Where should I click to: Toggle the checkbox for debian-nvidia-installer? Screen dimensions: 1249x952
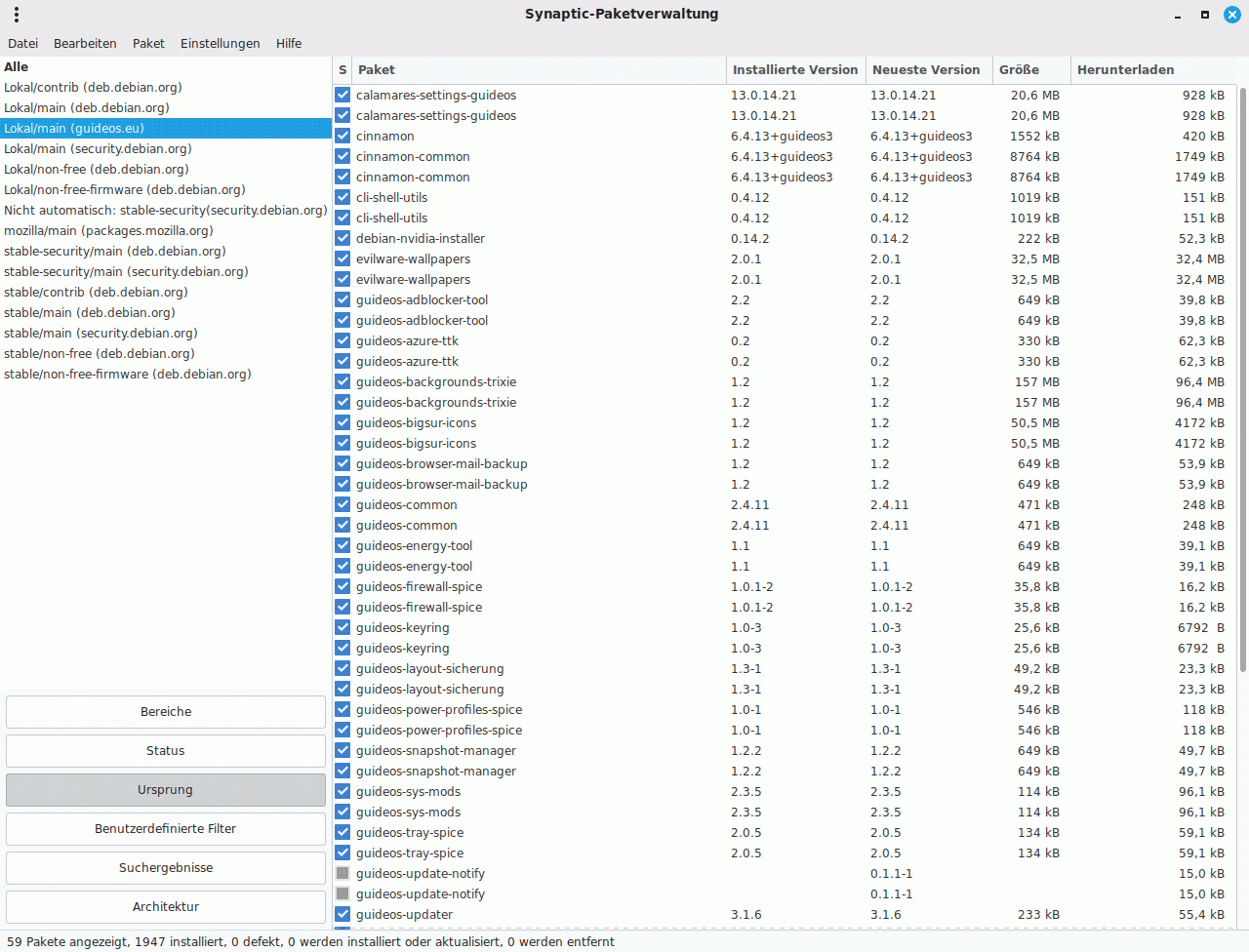point(342,238)
